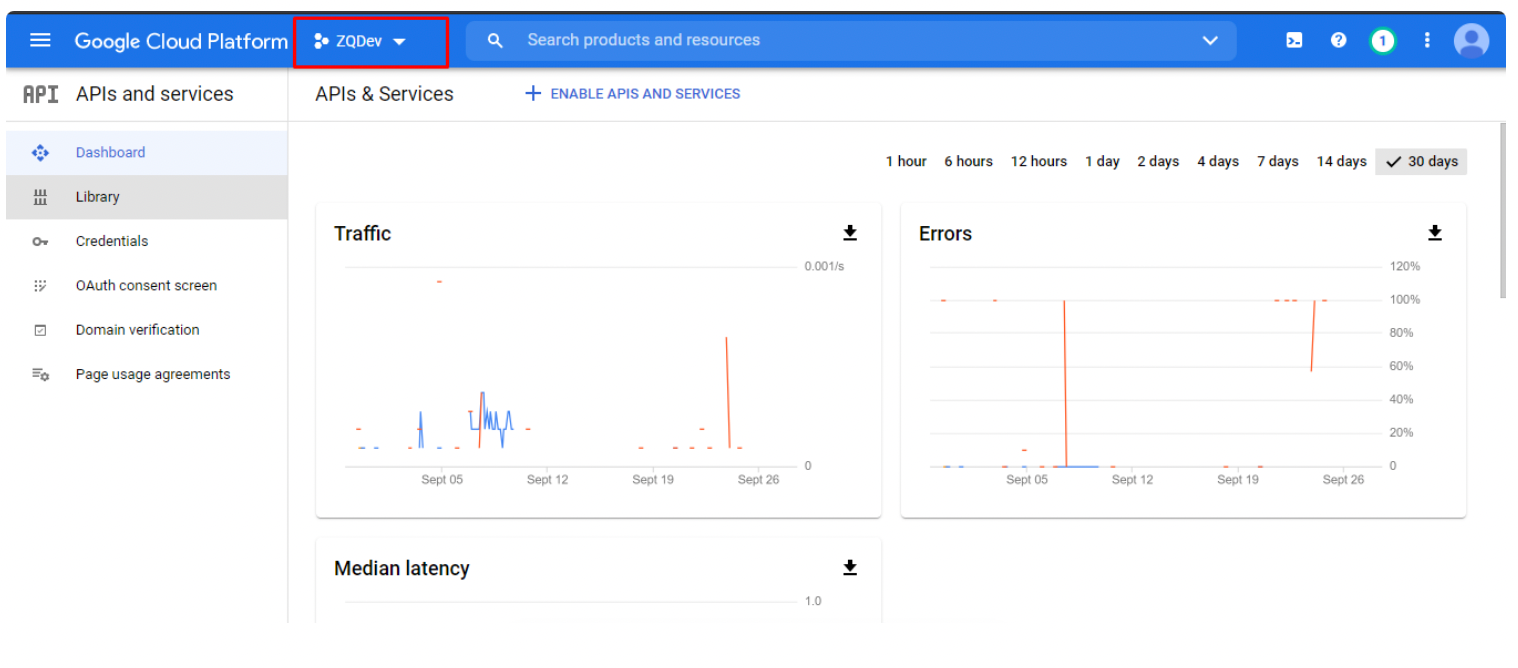The image size is (1518, 668).
Task: Click the 100% axis label in Errors chart
Action: 1405,300
